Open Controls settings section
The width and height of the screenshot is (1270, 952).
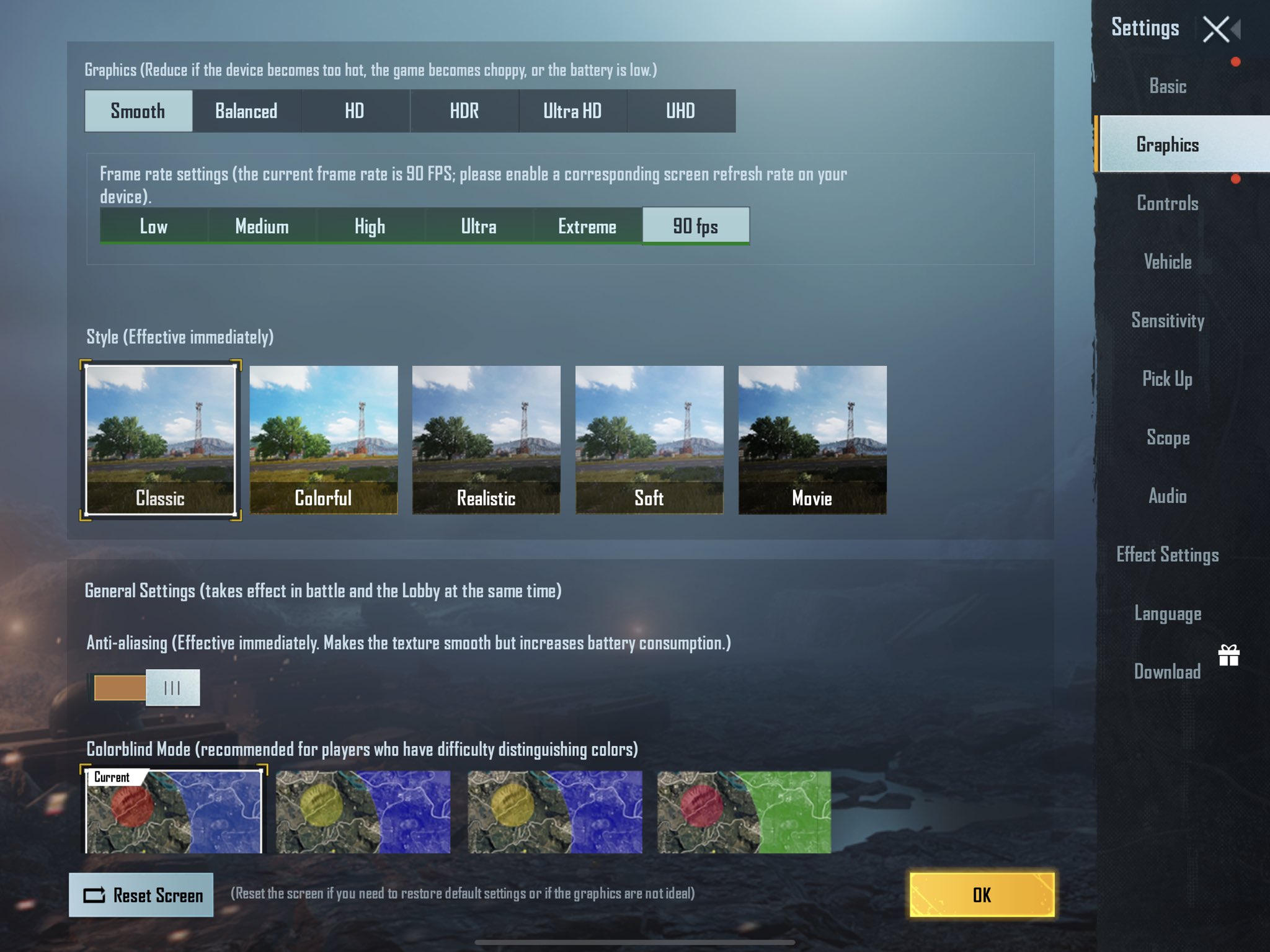tap(1167, 203)
